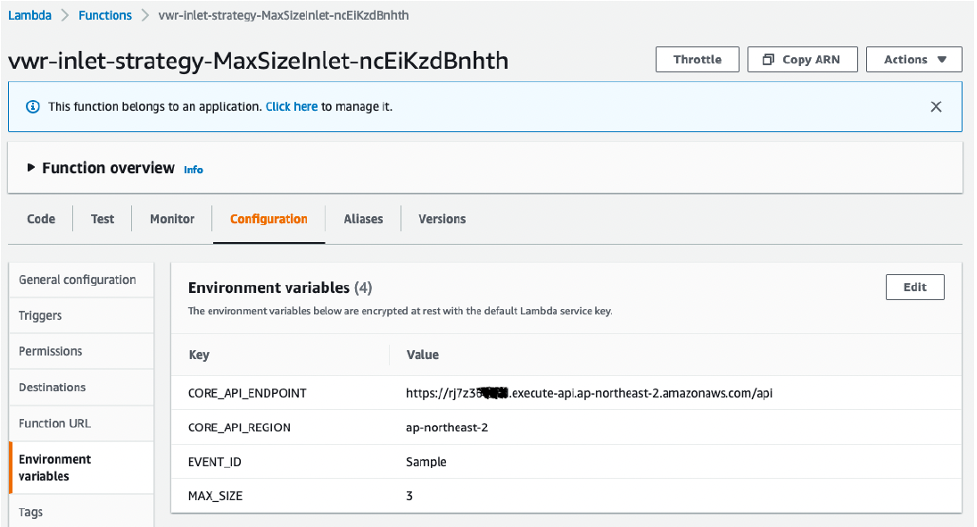Switch to the Test tab
Image resolution: width=977 pixels, height=527 pixels.
102,219
